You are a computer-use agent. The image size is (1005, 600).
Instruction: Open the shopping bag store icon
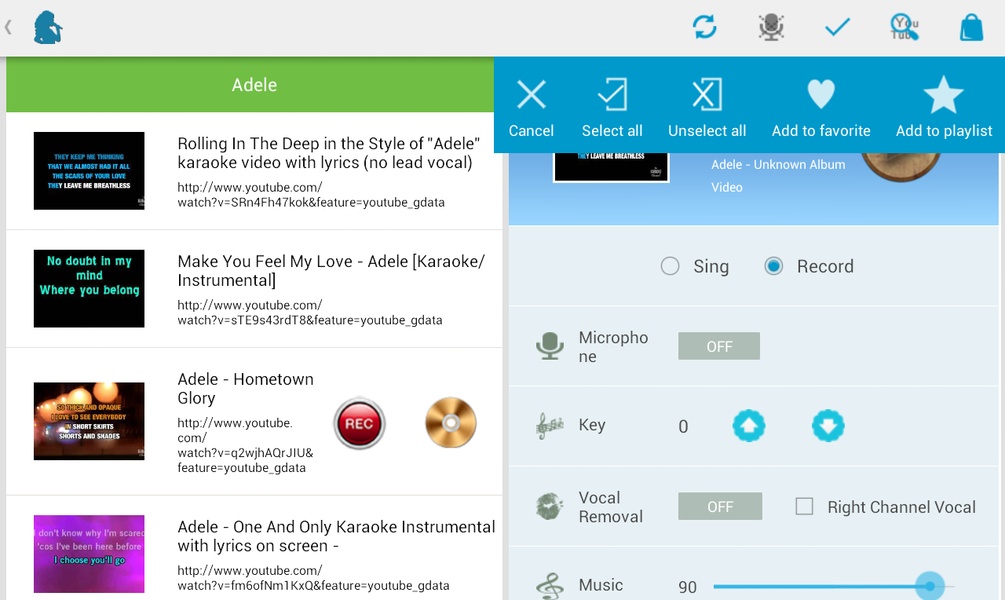click(x=971, y=28)
